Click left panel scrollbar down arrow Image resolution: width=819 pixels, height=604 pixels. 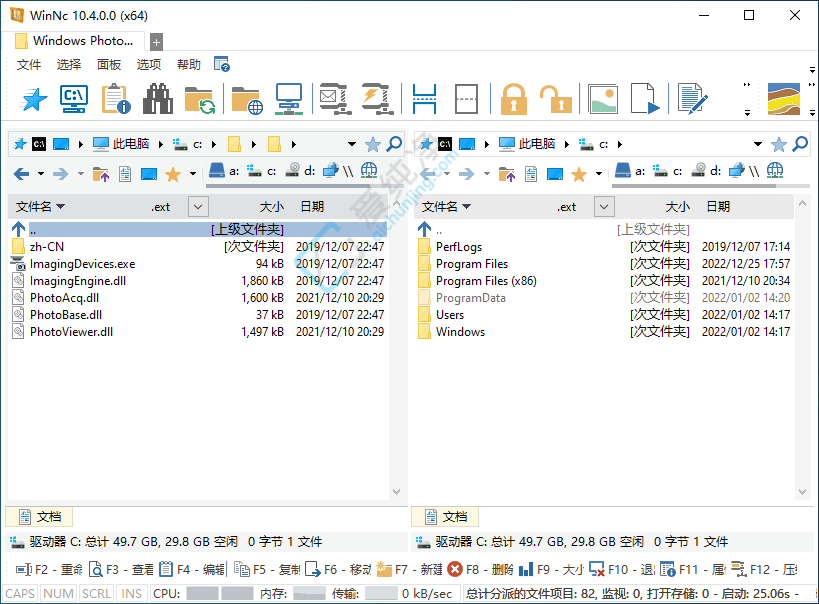(x=396, y=492)
